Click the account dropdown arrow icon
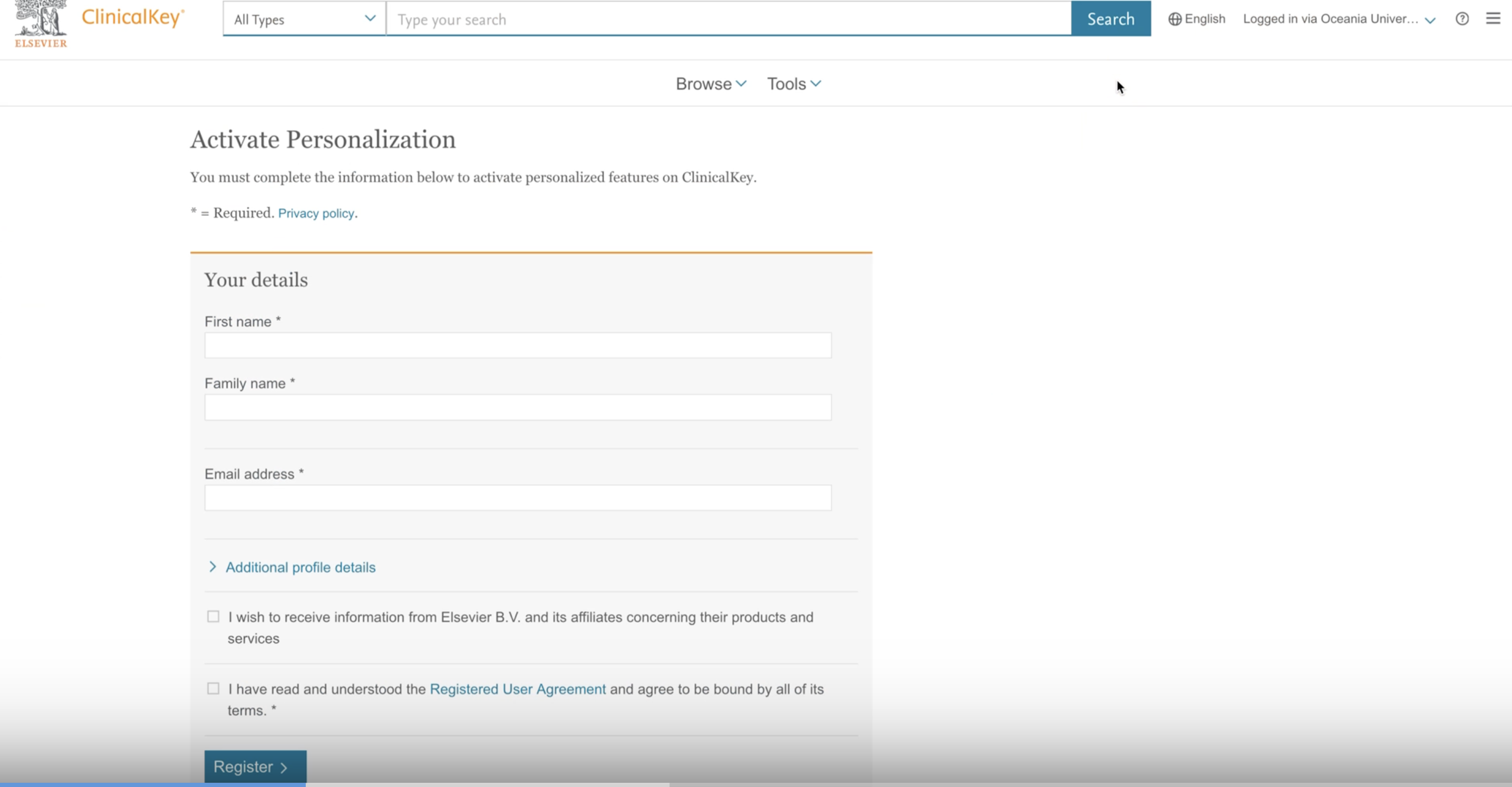The image size is (1512, 787). pyautogui.click(x=1430, y=20)
